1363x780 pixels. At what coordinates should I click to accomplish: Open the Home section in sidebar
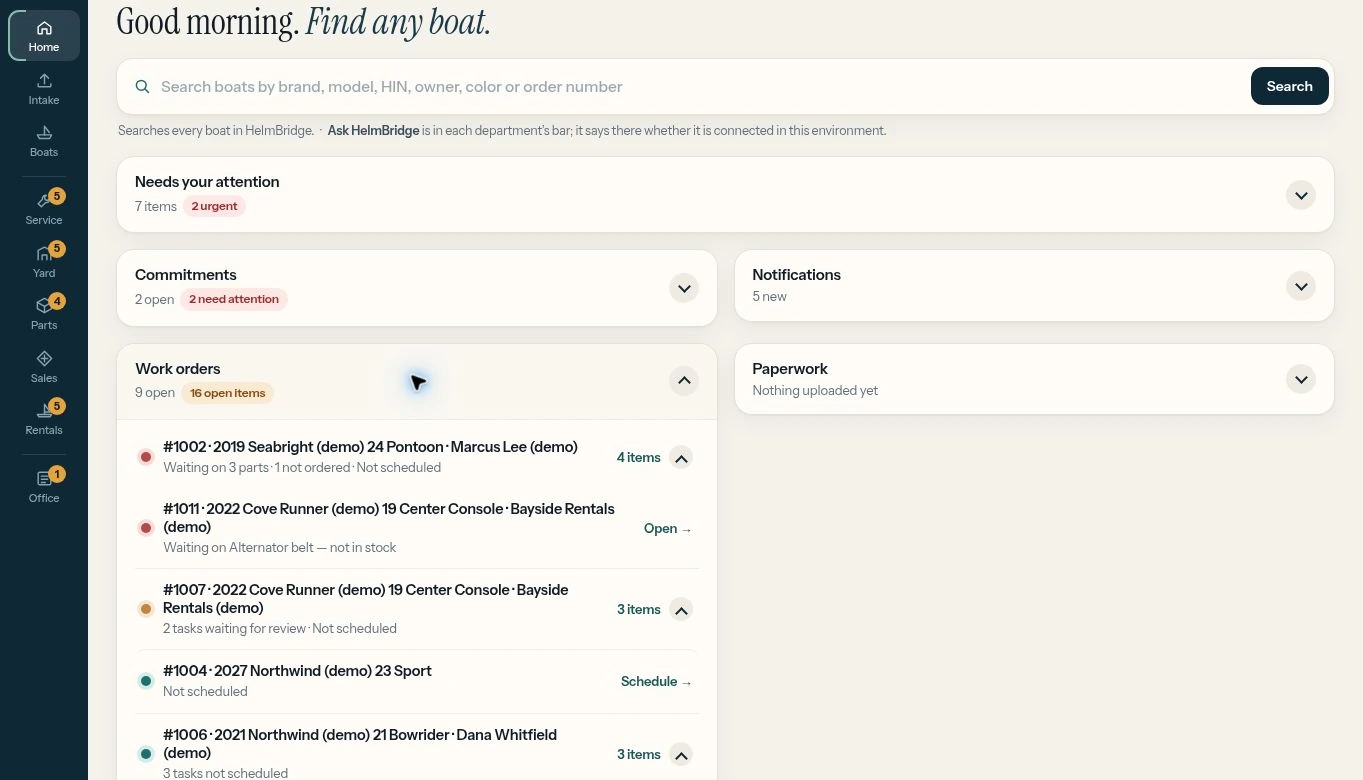point(44,36)
